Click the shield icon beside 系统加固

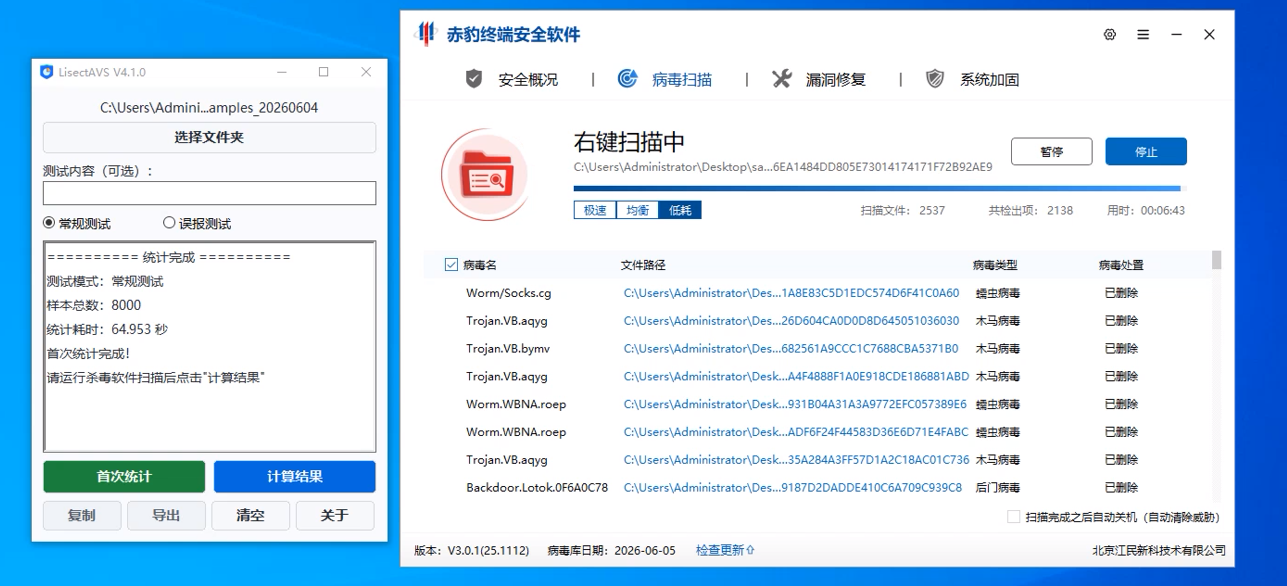[935, 79]
